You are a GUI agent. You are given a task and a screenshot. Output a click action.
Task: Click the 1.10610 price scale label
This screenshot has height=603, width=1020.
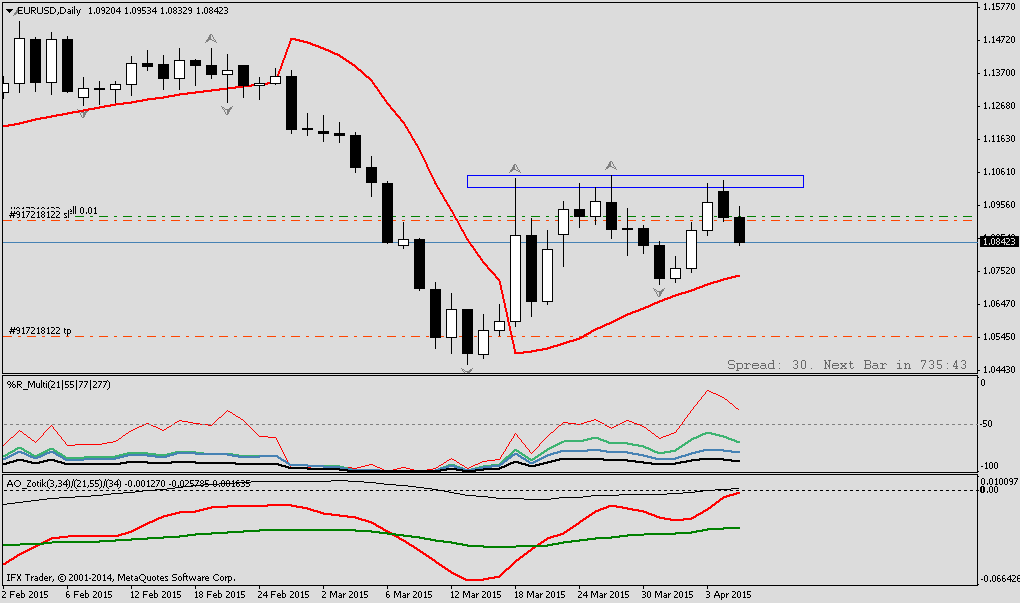pyautogui.click(x=999, y=172)
